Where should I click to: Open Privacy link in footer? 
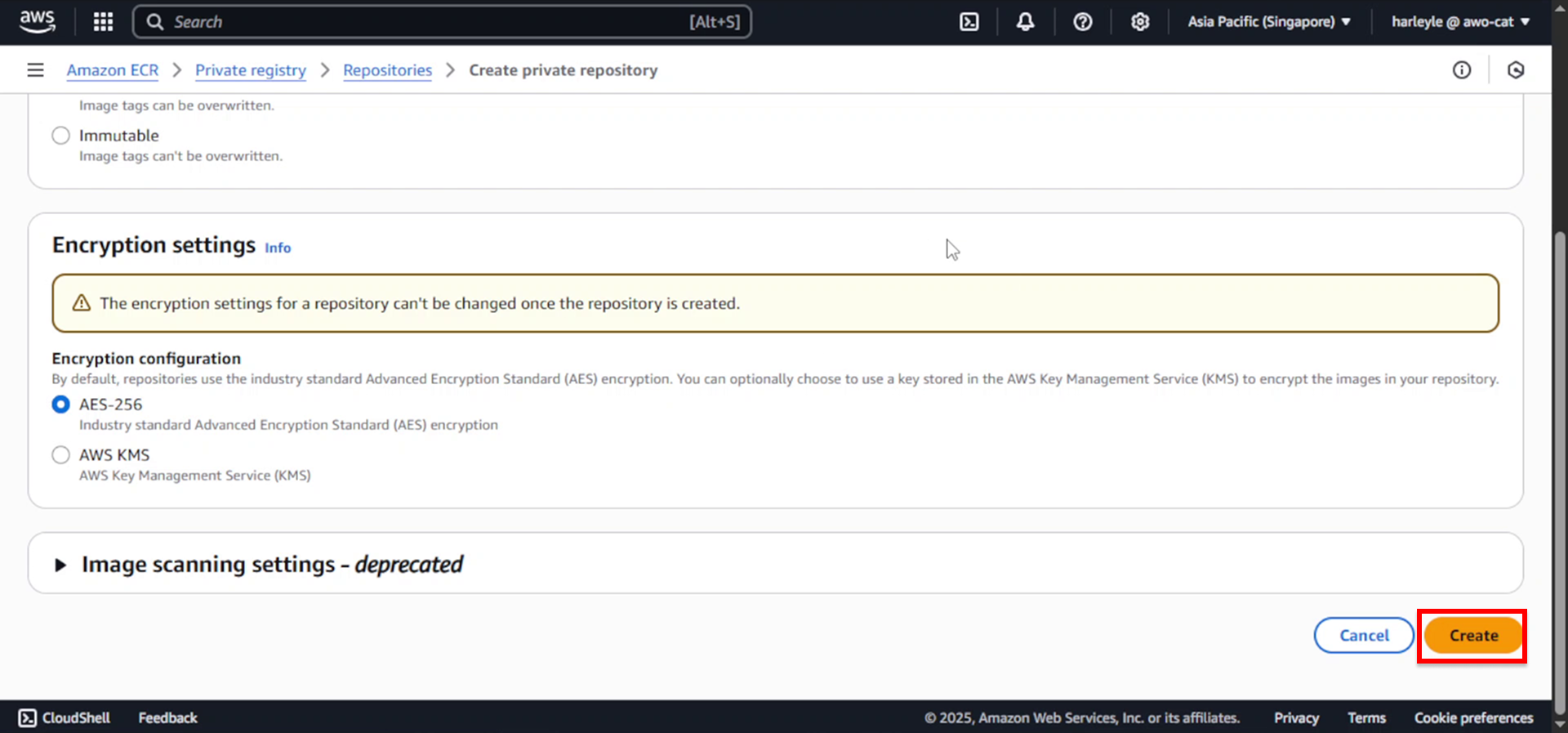(1296, 717)
